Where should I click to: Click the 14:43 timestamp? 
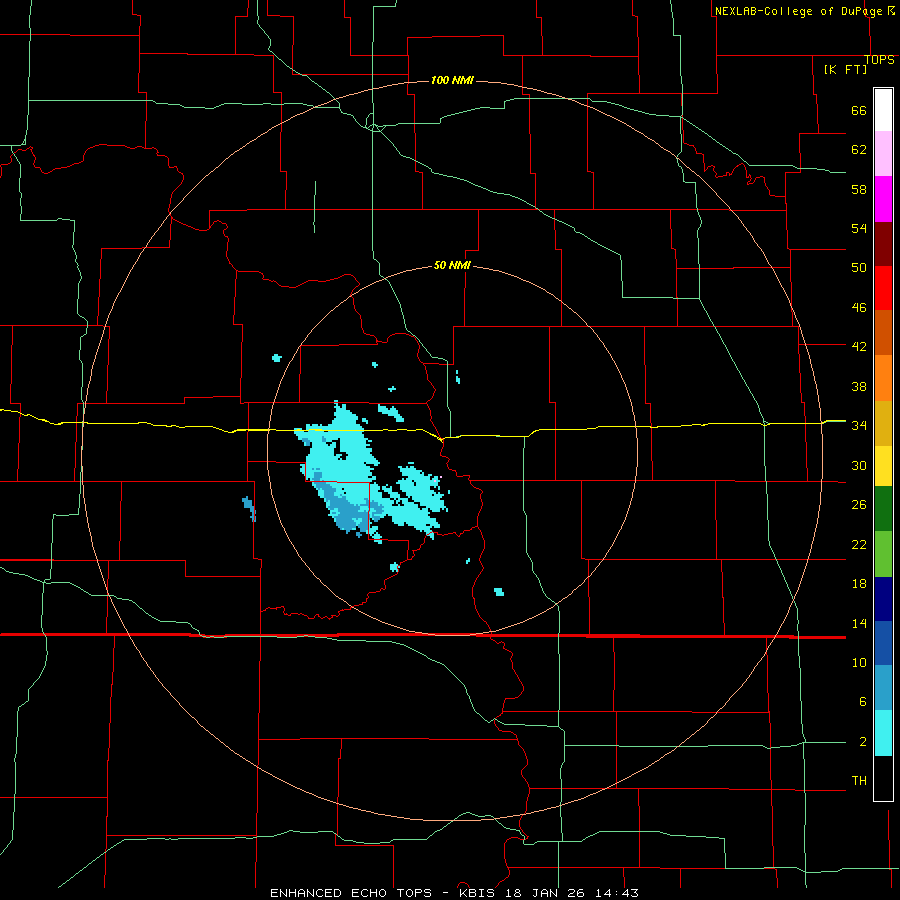(616, 893)
